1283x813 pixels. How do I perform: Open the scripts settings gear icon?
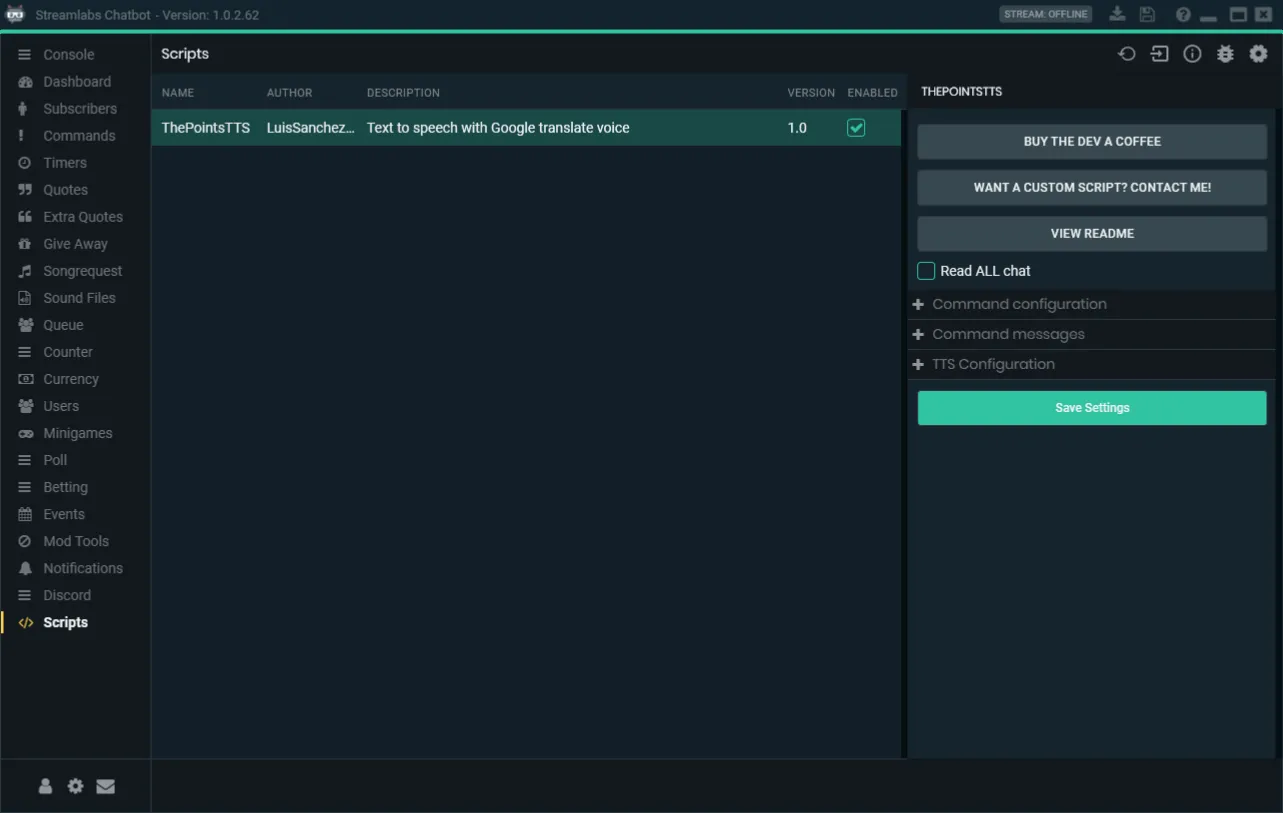pyautogui.click(x=1258, y=54)
